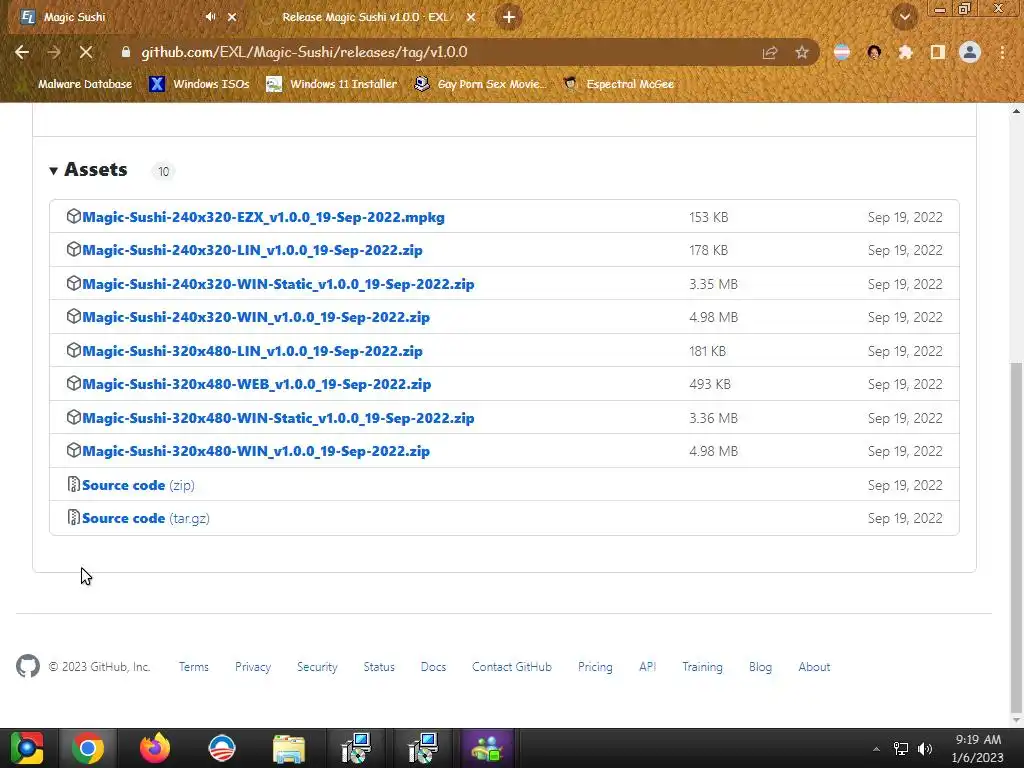Download Magic-Sushi-240x320-LIN zip file

point(252,251)
